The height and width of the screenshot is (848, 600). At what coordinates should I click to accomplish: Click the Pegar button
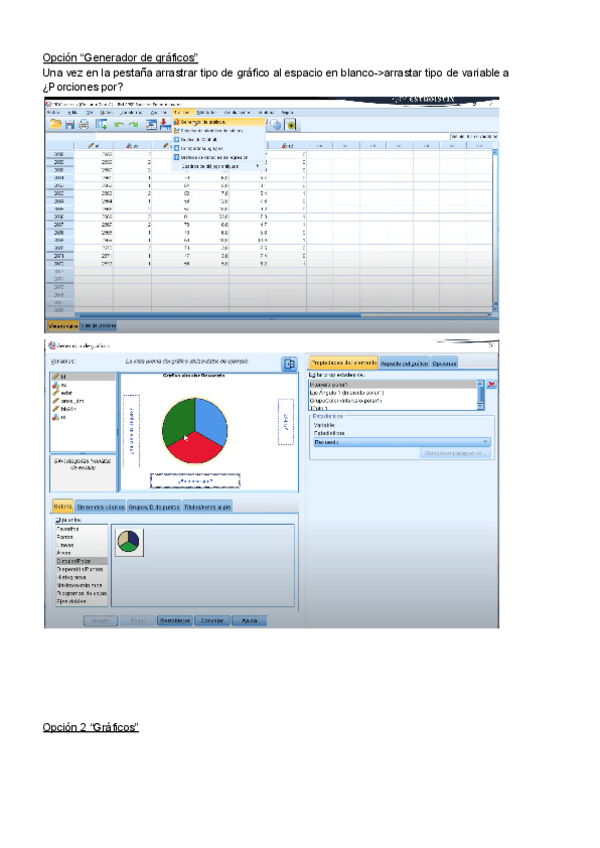tap(138, 621)
